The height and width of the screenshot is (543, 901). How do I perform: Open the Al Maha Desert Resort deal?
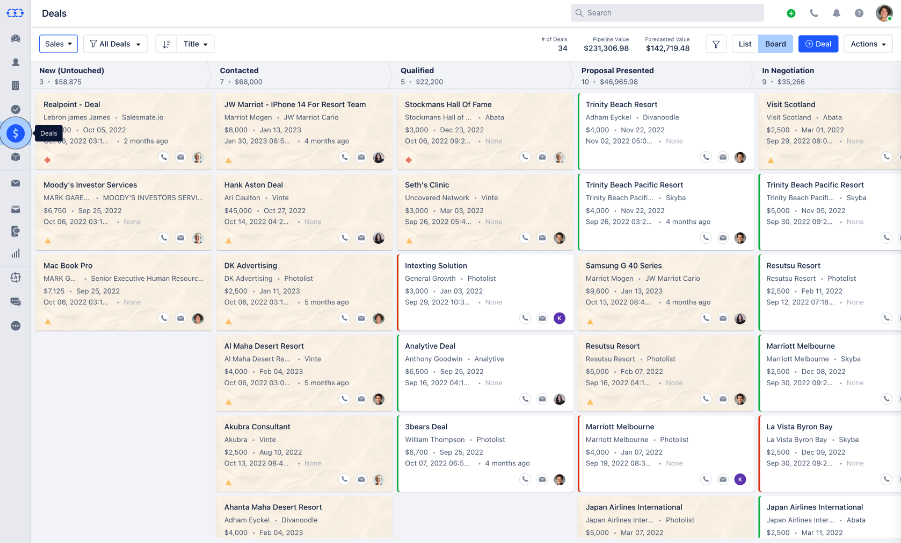264,346
